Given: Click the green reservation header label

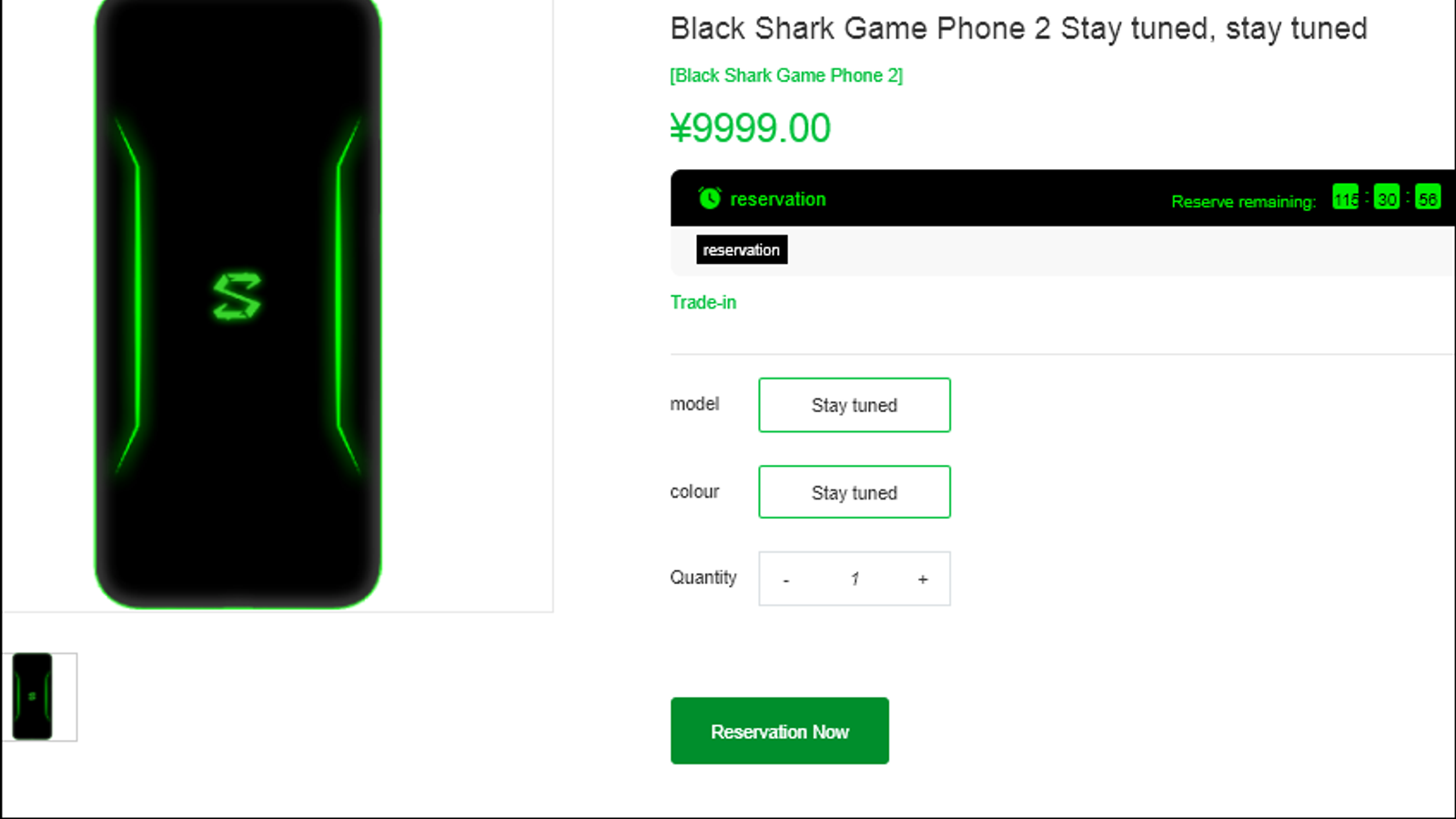Looking at the screenshot, I should point(778,199).
